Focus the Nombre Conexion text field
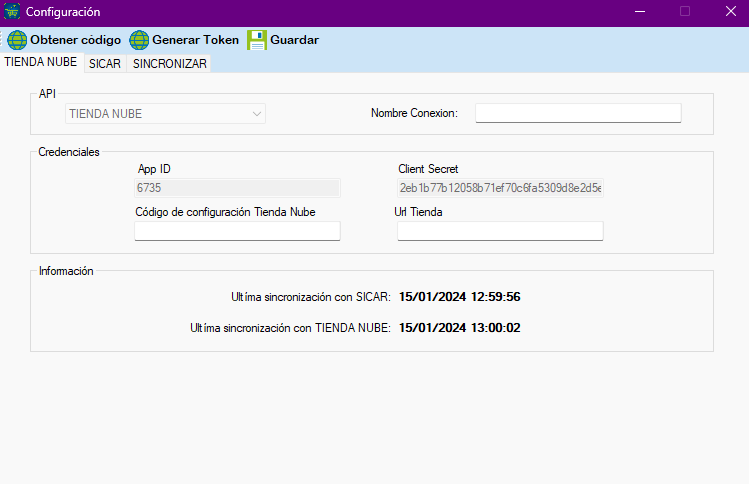 point(577,113)
